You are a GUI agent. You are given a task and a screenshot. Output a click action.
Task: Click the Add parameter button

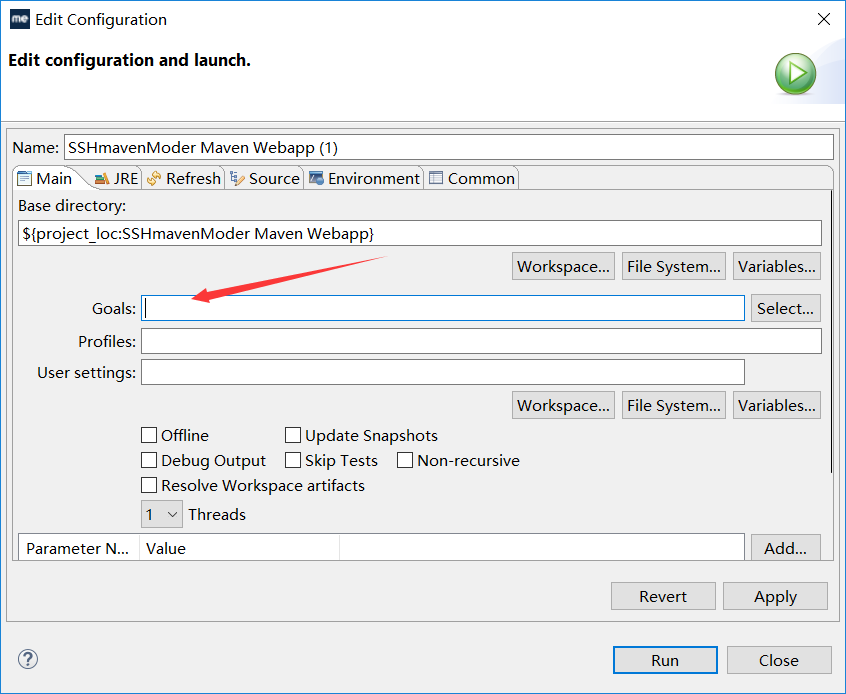(786, 548)
